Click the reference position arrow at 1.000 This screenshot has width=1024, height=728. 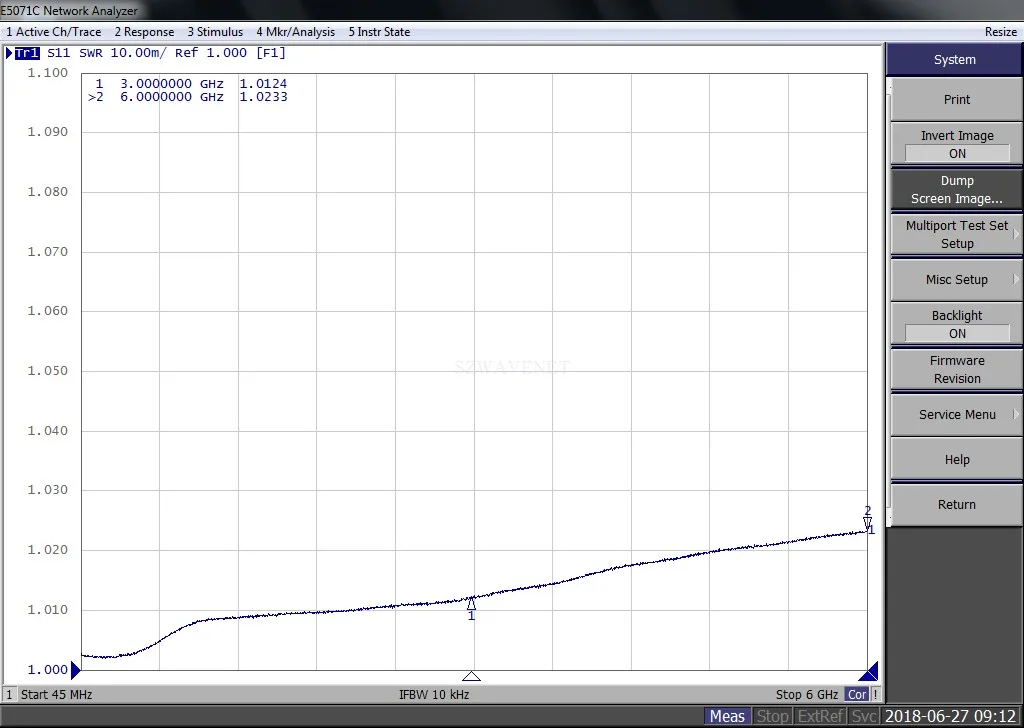[x=75, y=669]
